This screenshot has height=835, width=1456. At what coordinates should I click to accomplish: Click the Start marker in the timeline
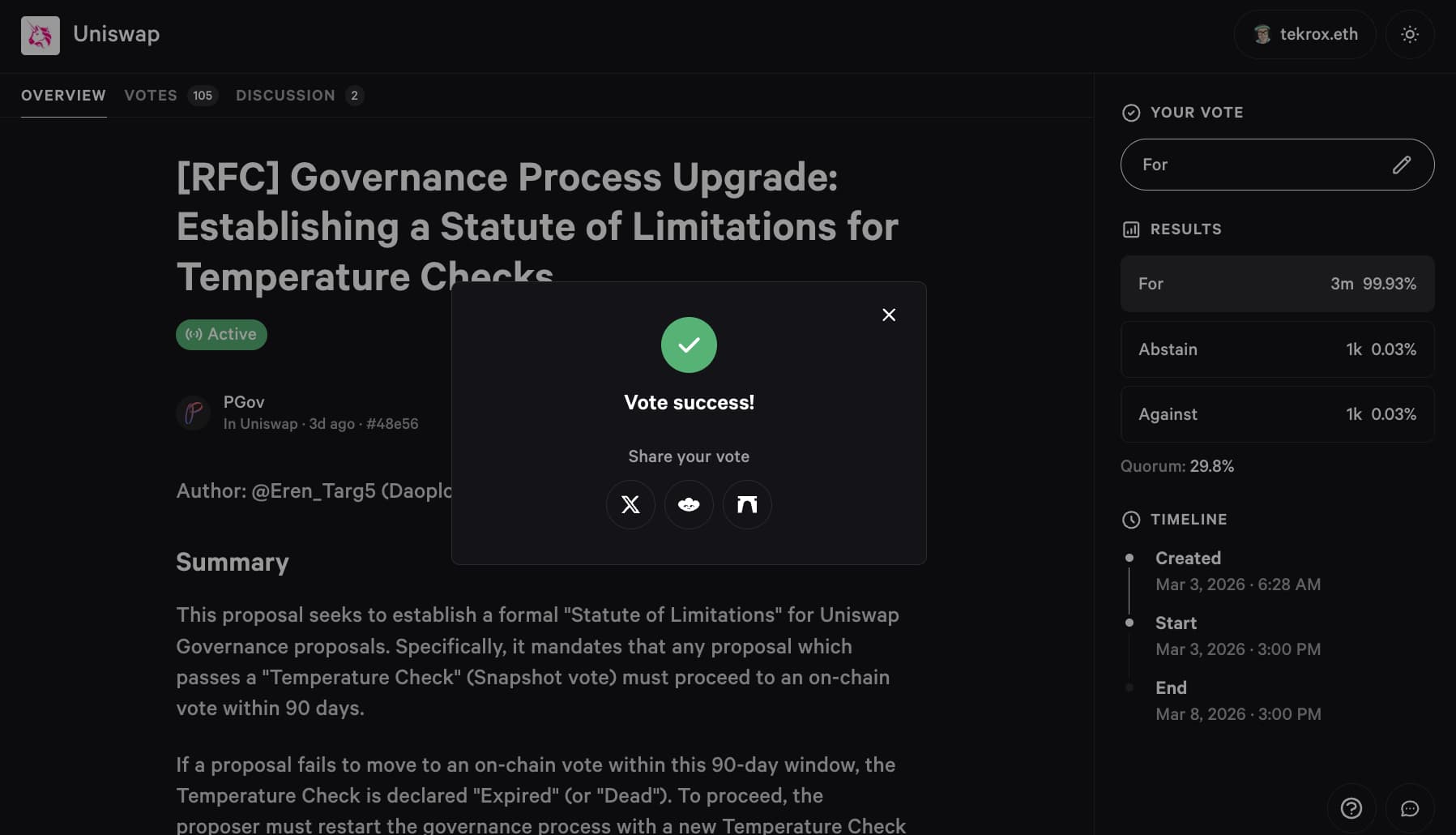tap(1129, 623)
